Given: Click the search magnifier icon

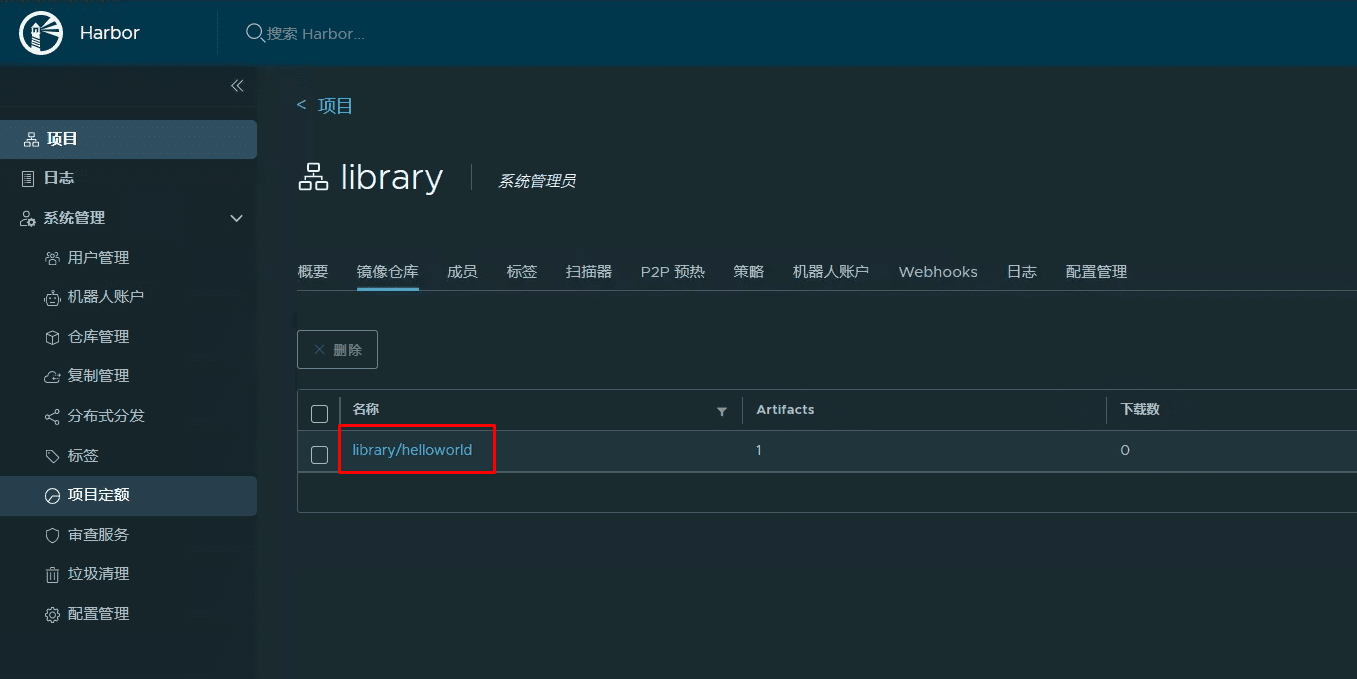Looking at the screenshot, I should coord(255,33).
